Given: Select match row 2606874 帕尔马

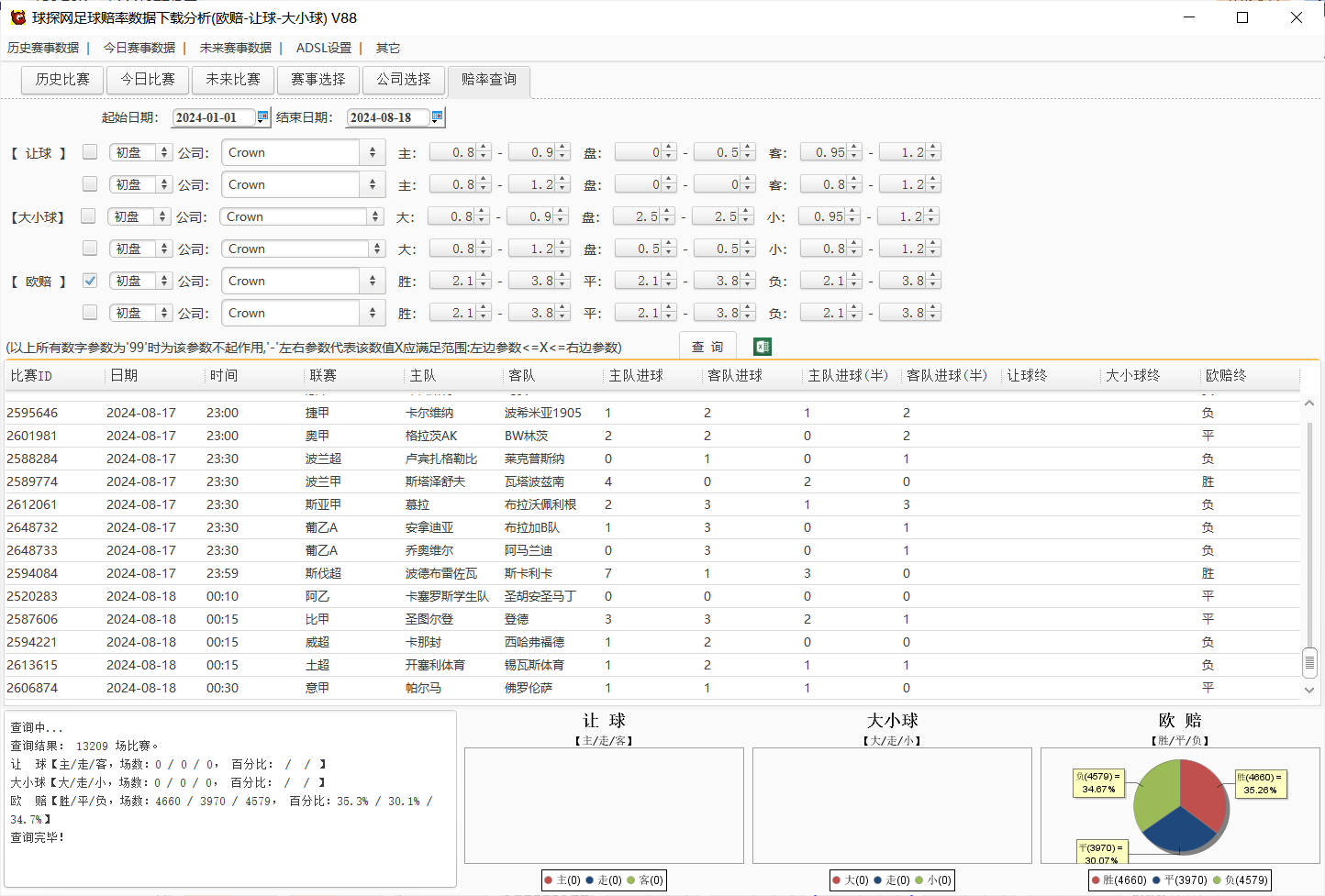Looking at the screenshot, I should (653, 688).
